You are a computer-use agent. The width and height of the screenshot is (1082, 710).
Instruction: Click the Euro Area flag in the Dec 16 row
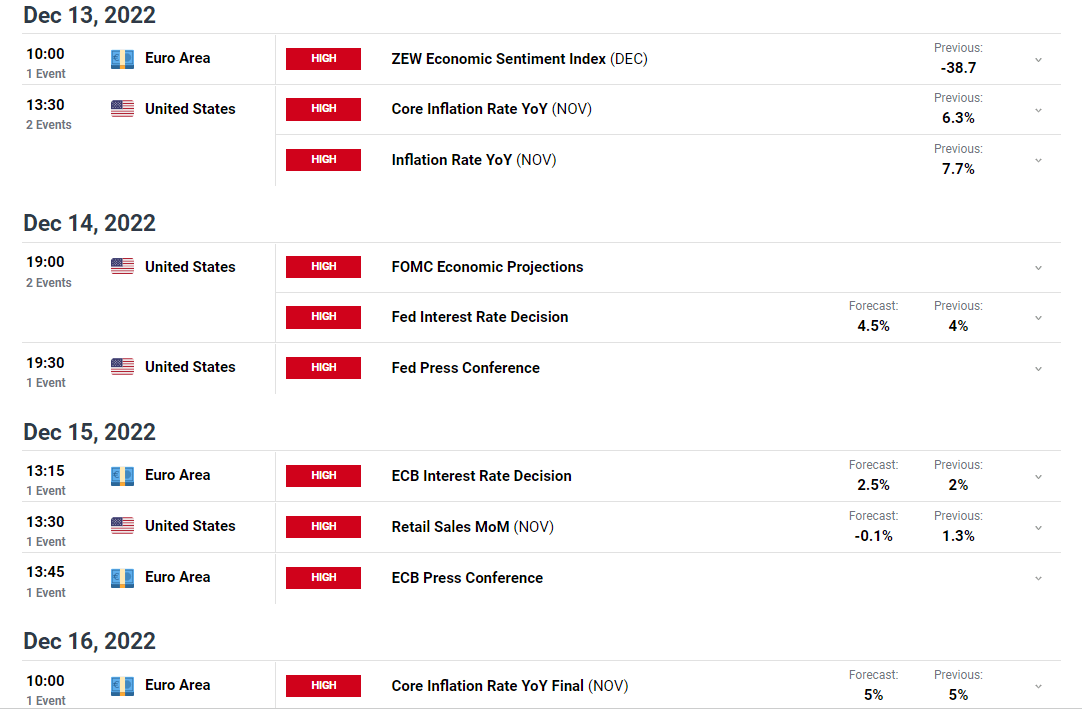(122, 686)
